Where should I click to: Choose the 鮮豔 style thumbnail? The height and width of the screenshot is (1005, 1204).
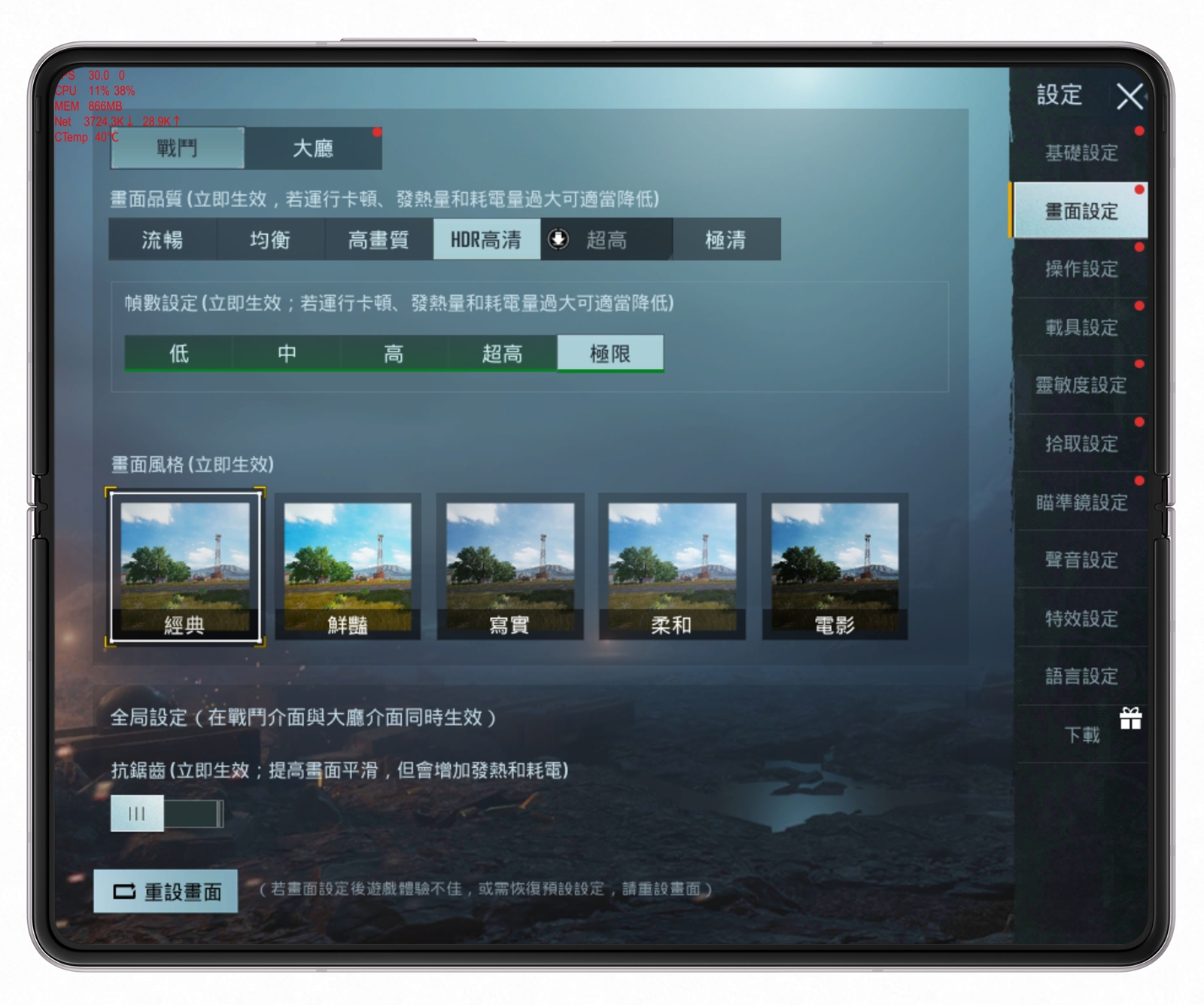[348, 566]
